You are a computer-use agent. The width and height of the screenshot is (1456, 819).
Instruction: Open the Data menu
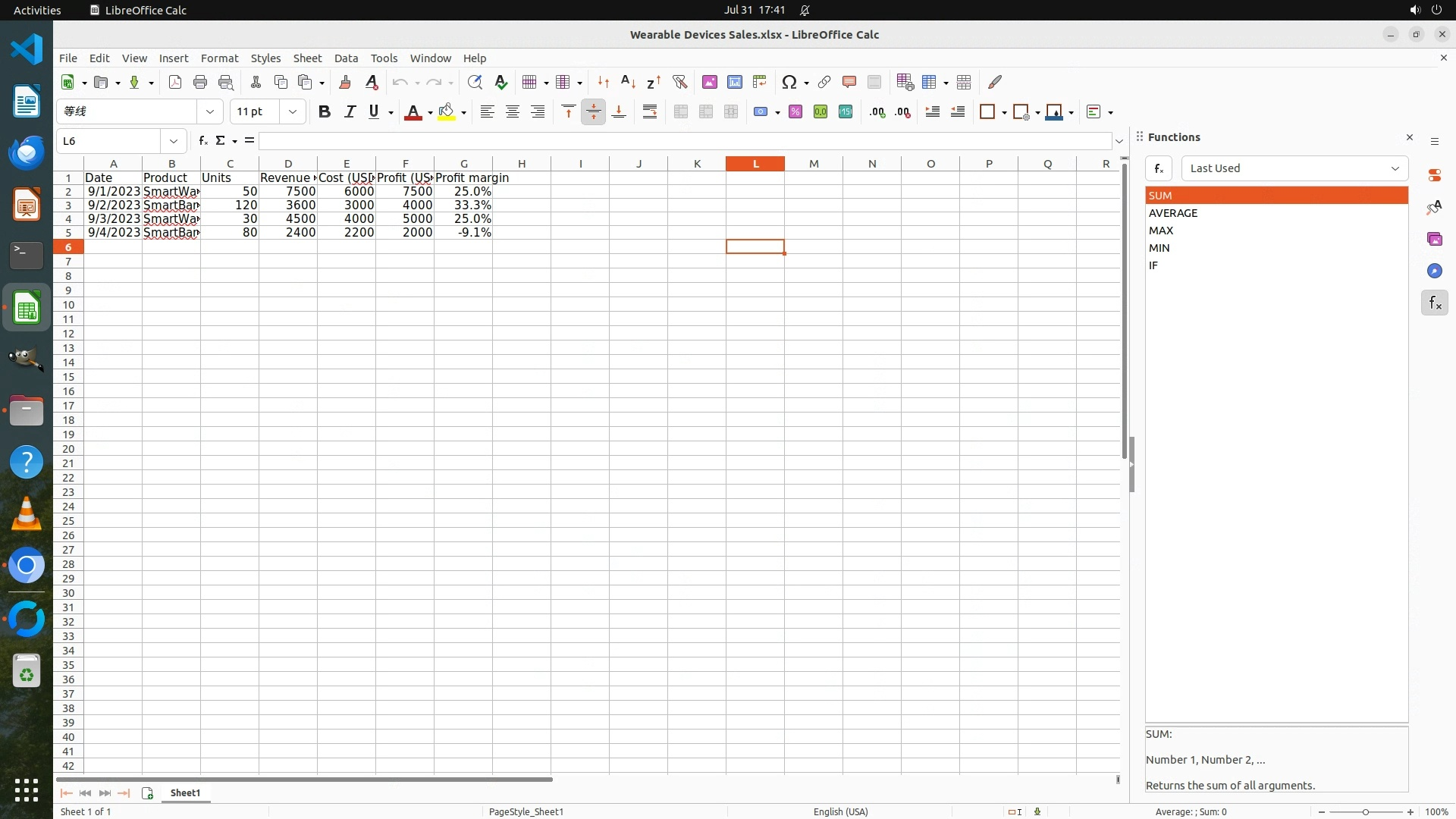pos(346,58)
